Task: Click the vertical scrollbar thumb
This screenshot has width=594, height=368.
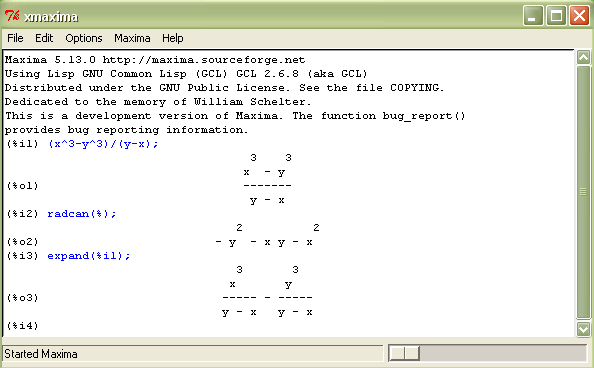Action: click(583, 192)
